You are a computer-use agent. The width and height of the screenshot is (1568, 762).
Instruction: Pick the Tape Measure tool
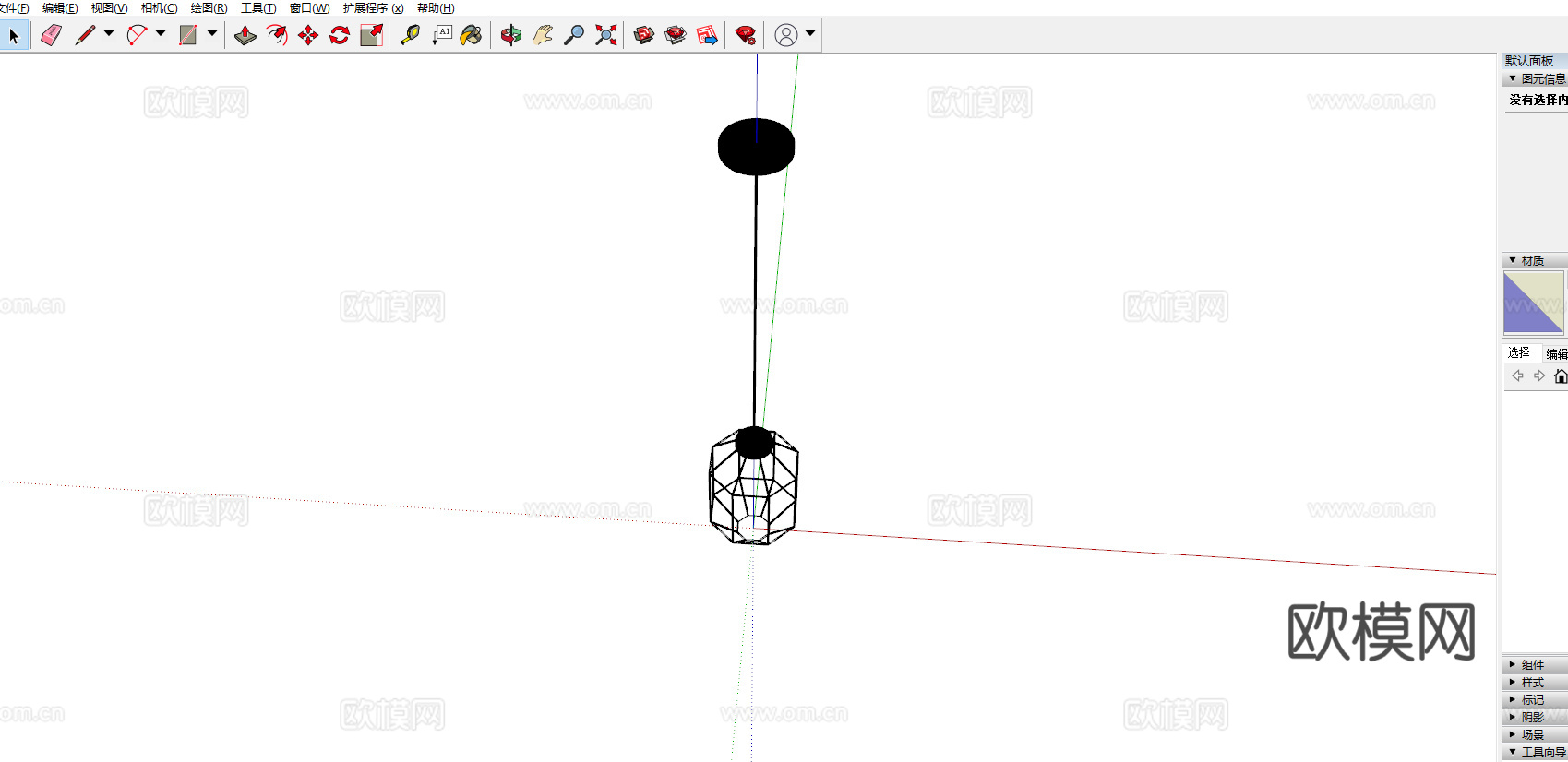(x=410, y=35)
